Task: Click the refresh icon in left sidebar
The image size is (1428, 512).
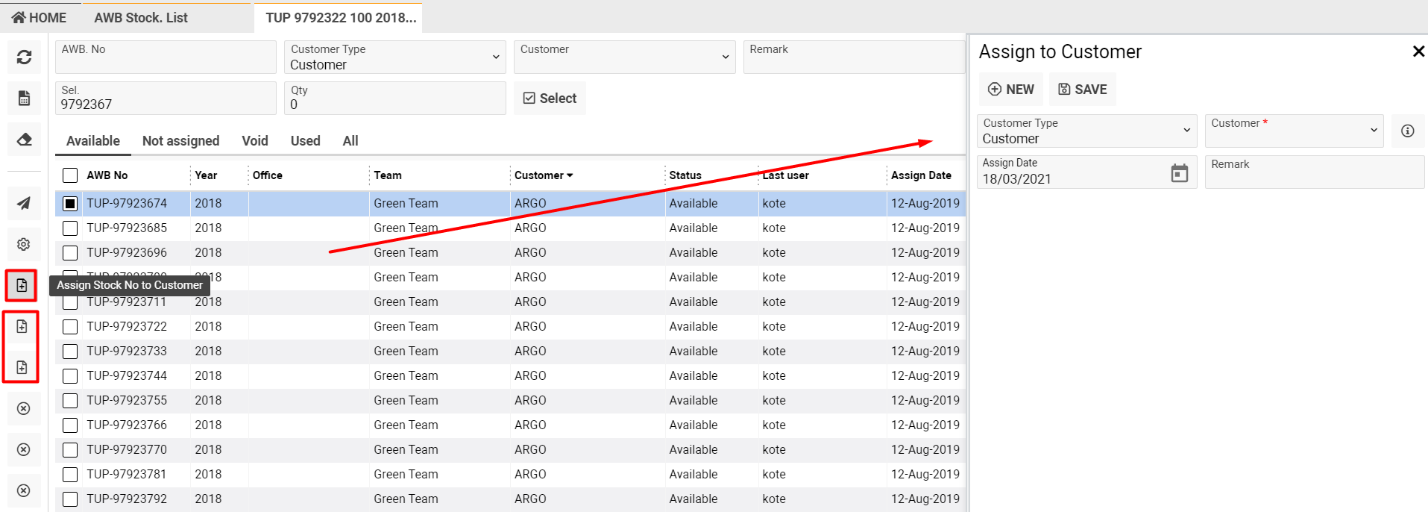Action: coord(24,57)
